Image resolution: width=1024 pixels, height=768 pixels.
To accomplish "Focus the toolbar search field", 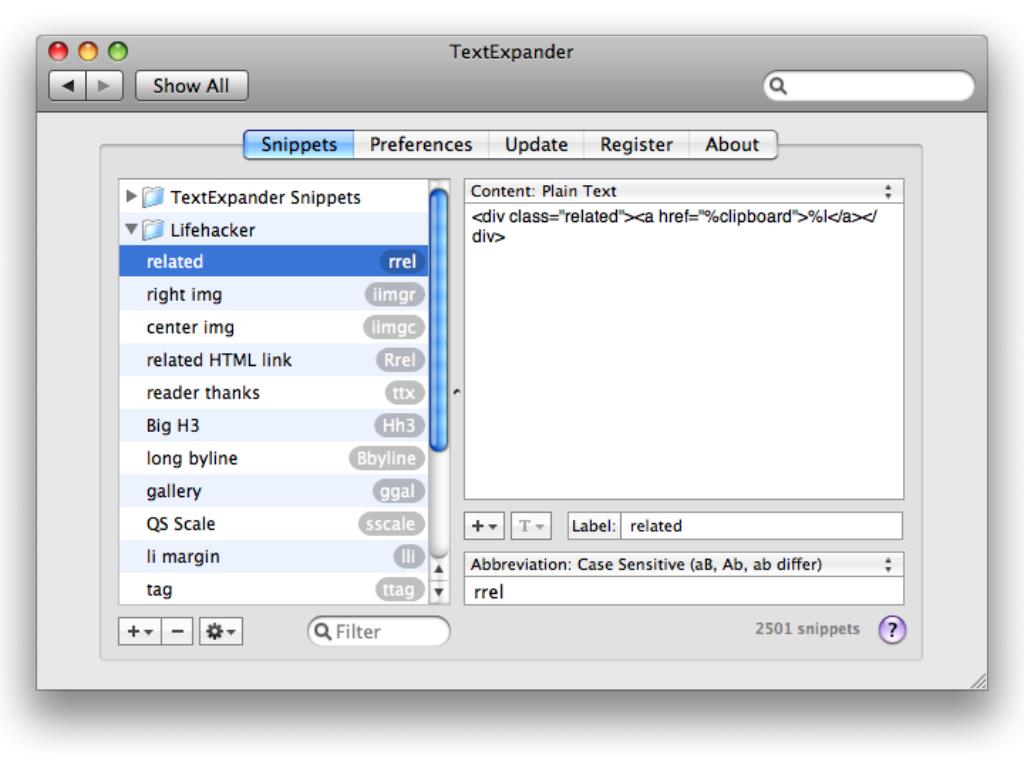I will pyautogui.click(x=869, y=86).
